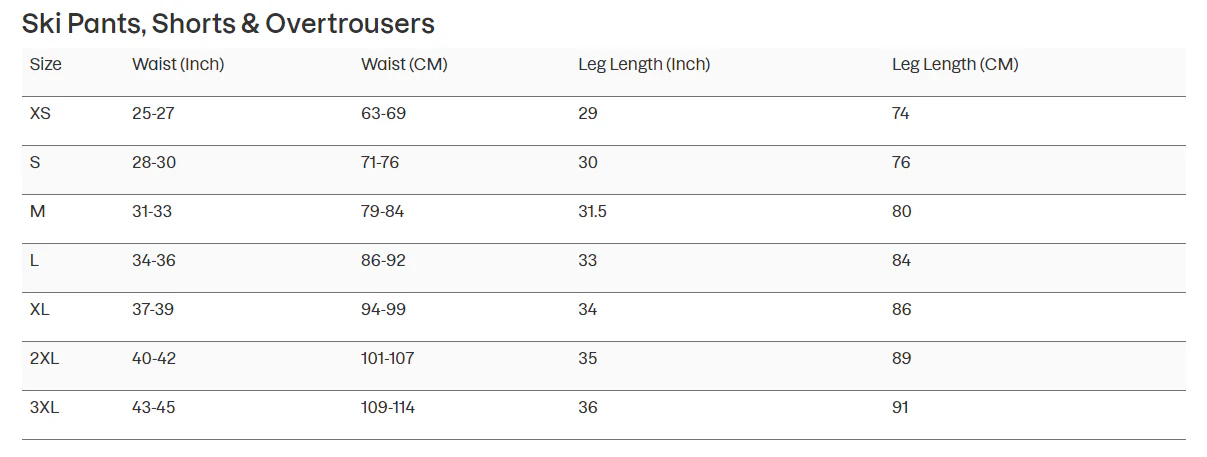The height and width of the screenshot is (457, 1207).
Task: Select the XS size row label
Action: tap(40, 114)
